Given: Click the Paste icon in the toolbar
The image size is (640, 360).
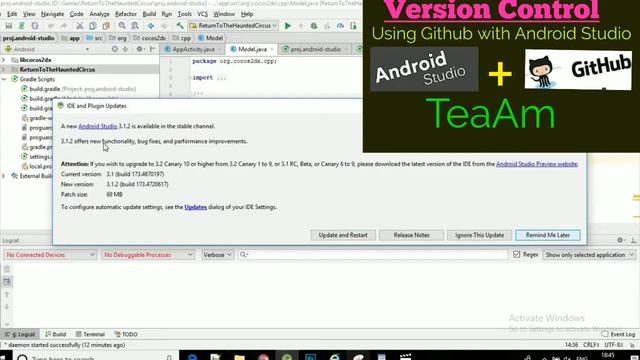Looking at the screenshot, I should [x=106, y=26].
